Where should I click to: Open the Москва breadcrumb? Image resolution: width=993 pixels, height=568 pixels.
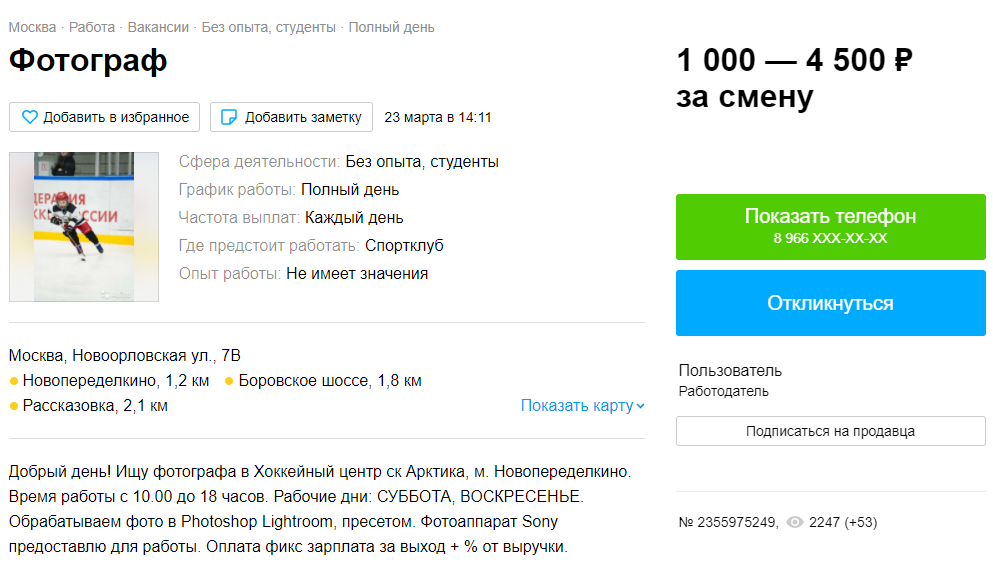point(32,27)
